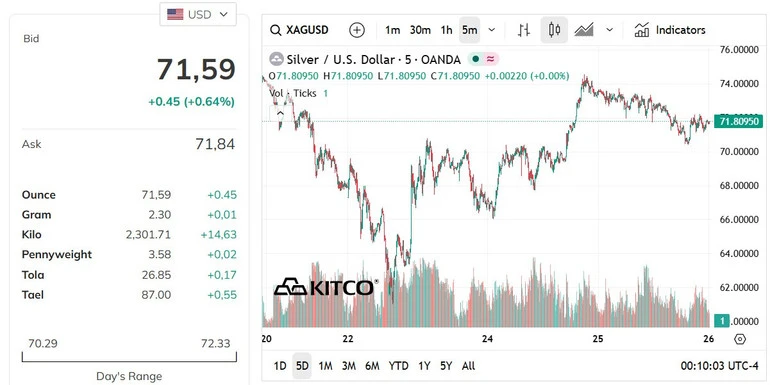Add a symbol with the plus circle icon
The height and width of the screenshot is (385, 770).
pos(357,30)
